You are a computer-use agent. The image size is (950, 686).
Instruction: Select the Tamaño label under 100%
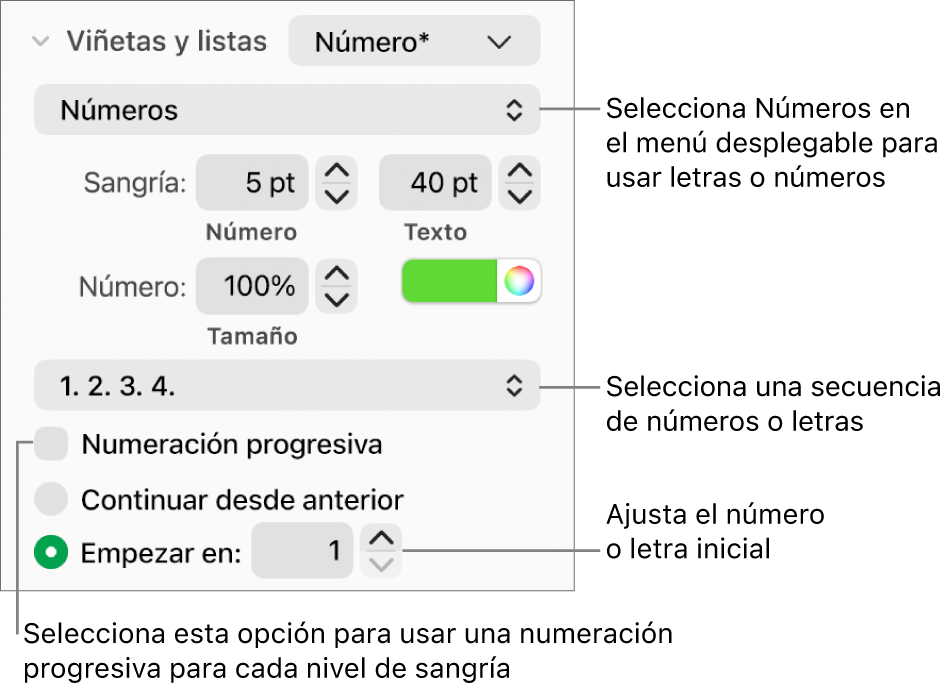pos(251,336)
